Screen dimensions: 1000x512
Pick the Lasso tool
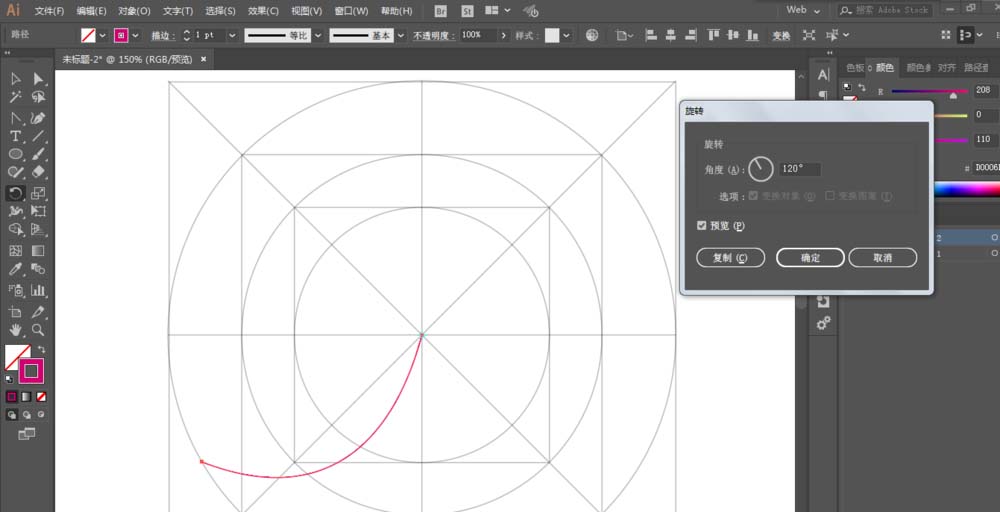pos(38,98)
